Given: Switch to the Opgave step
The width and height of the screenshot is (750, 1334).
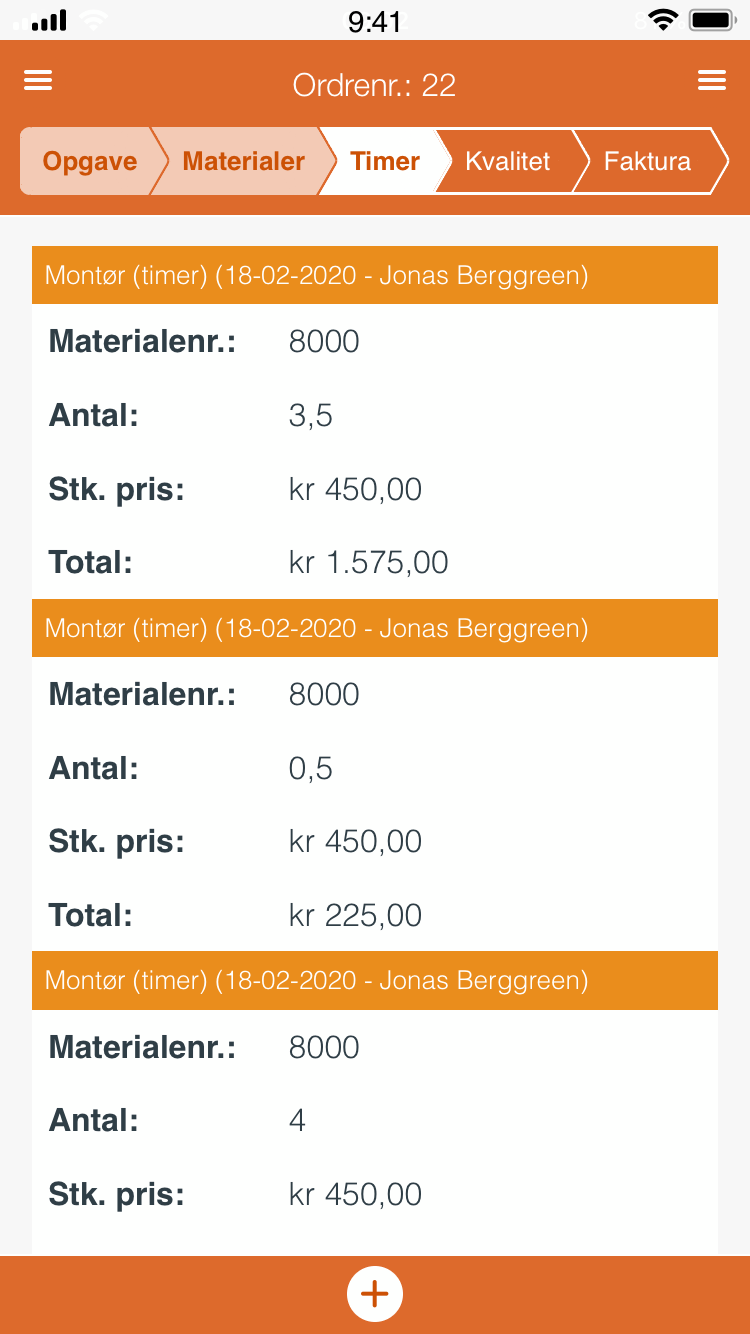Looking at the screenshot, I should pos(89,161).
